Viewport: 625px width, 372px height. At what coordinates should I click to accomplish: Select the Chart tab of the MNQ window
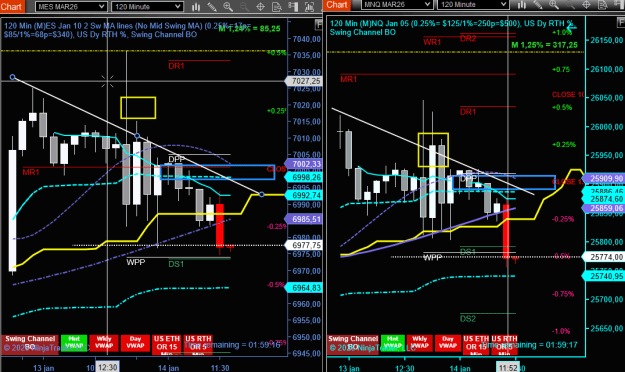(337, 4)
